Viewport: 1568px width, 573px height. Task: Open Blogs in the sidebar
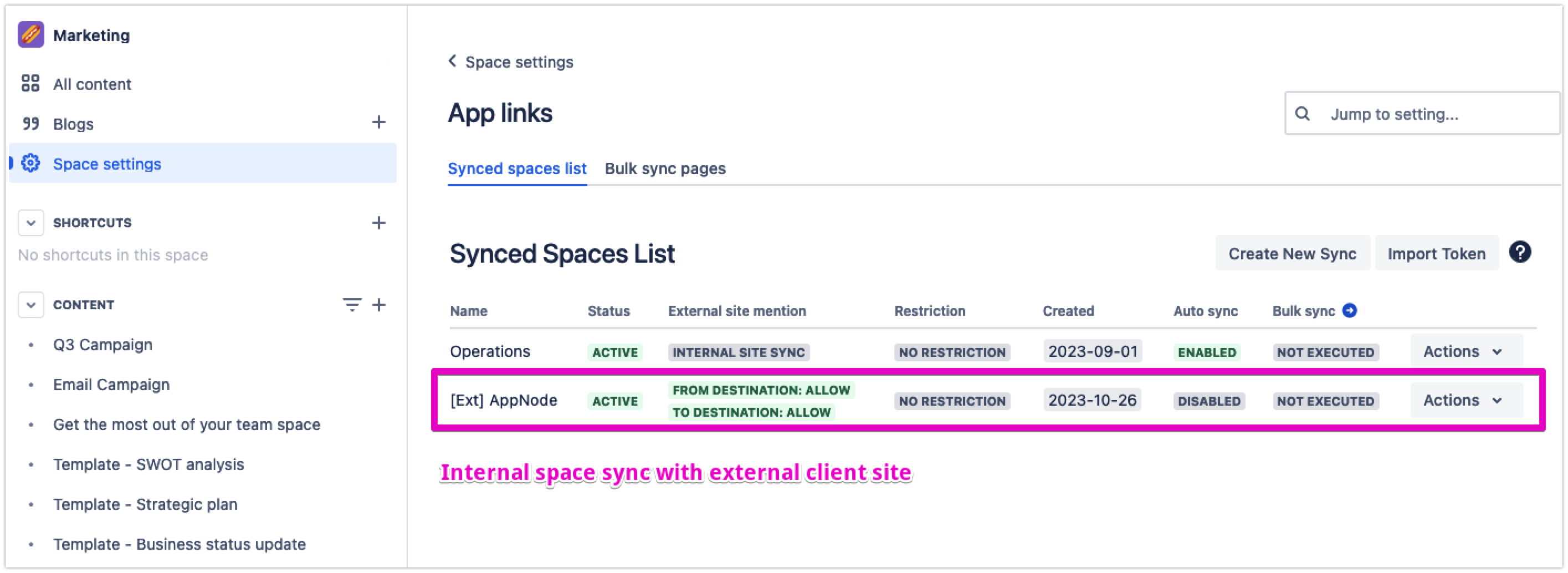(73, 124)
